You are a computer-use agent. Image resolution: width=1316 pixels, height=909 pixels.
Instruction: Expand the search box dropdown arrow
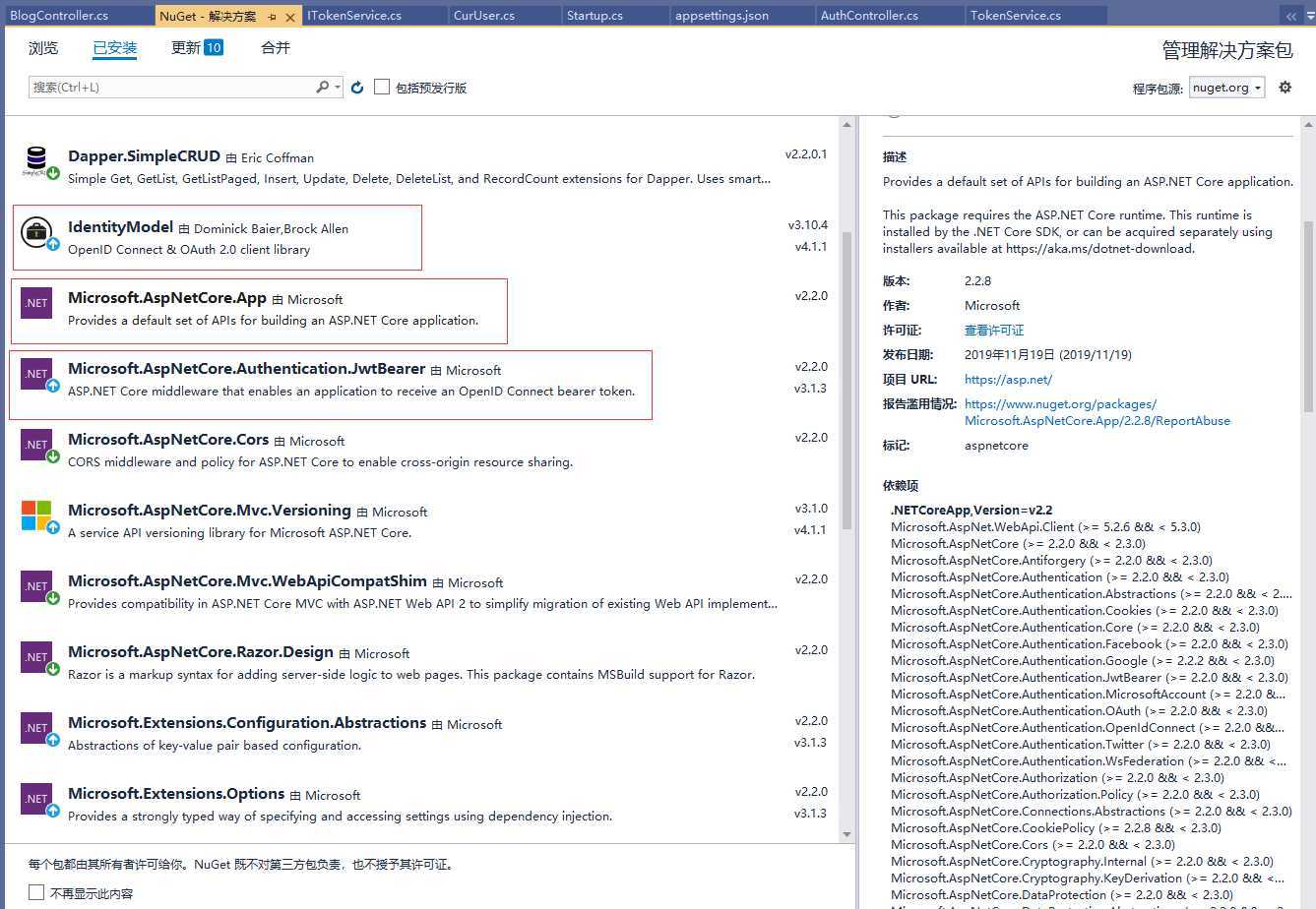coord(338,88)
